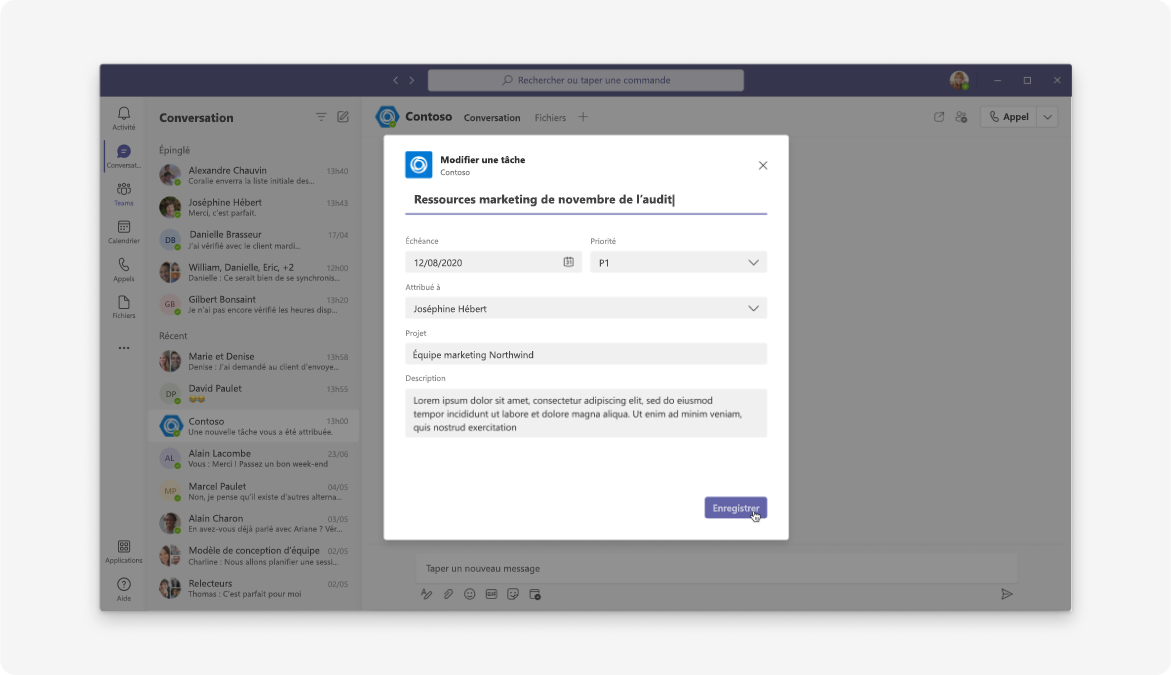Switch to the Conversation tab of Contoso

pos(491,118)
